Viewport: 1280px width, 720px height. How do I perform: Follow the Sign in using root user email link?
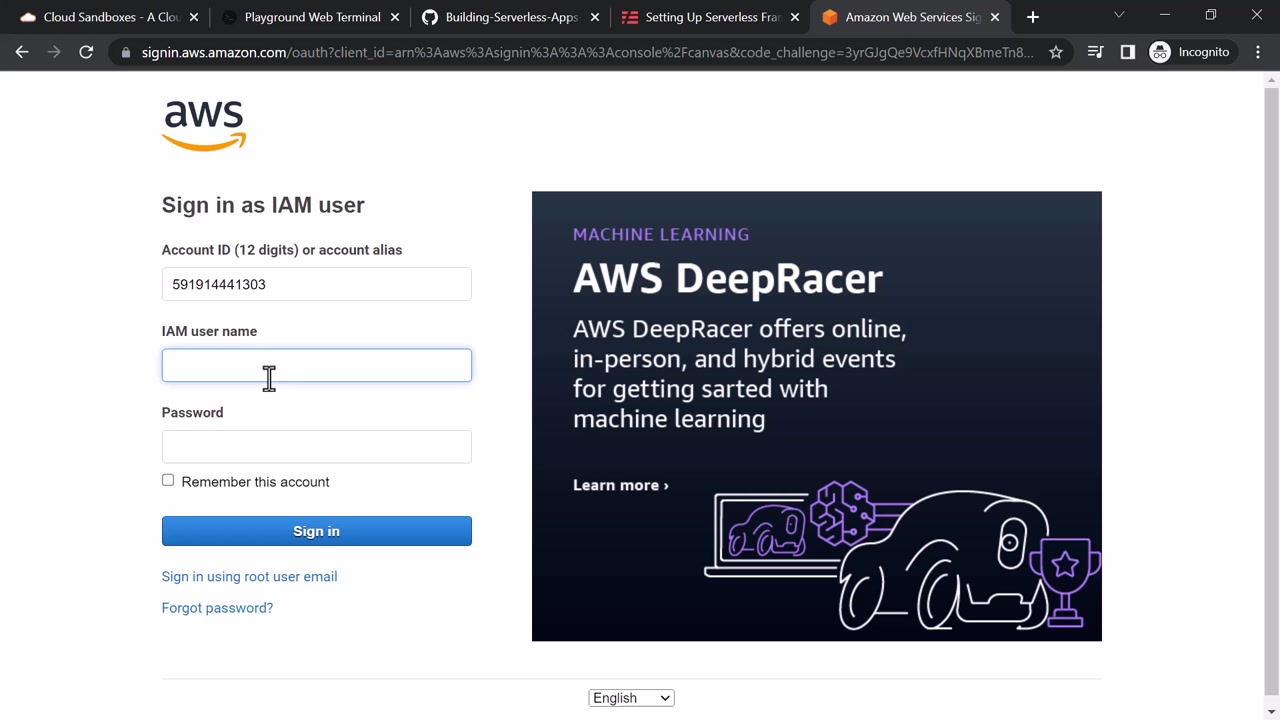point(249,577)
